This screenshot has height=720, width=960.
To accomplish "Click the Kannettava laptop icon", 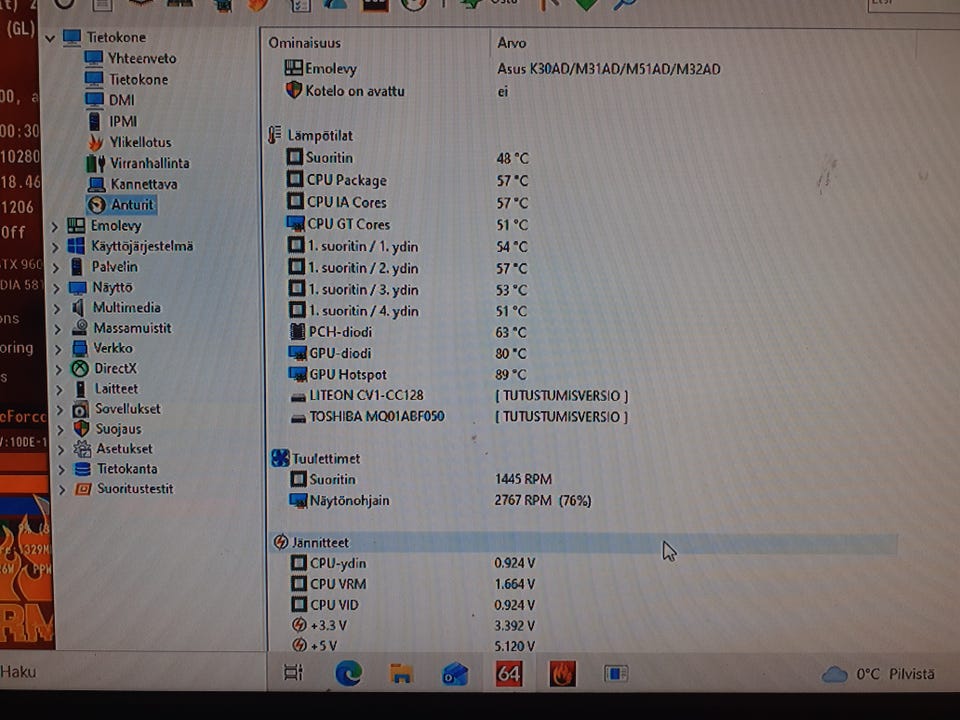I will coord(96,184).
